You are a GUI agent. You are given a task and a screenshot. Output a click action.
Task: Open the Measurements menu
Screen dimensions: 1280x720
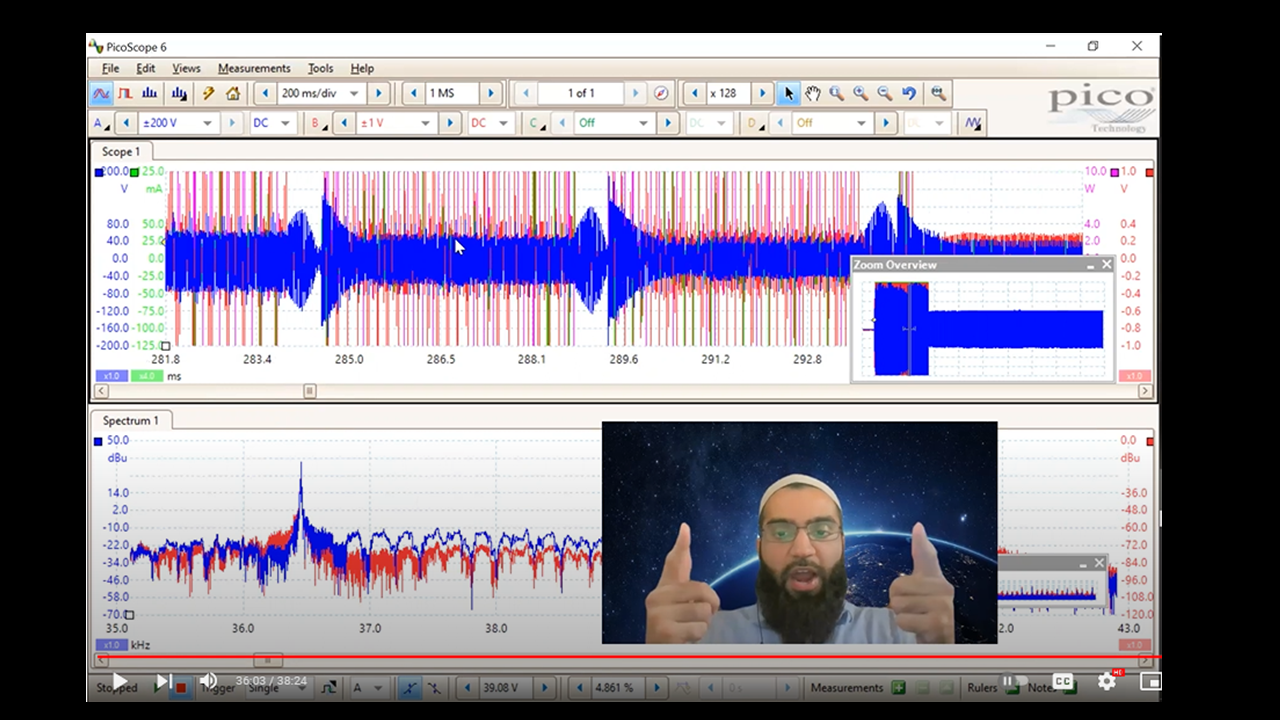click(x=254, y=68)
